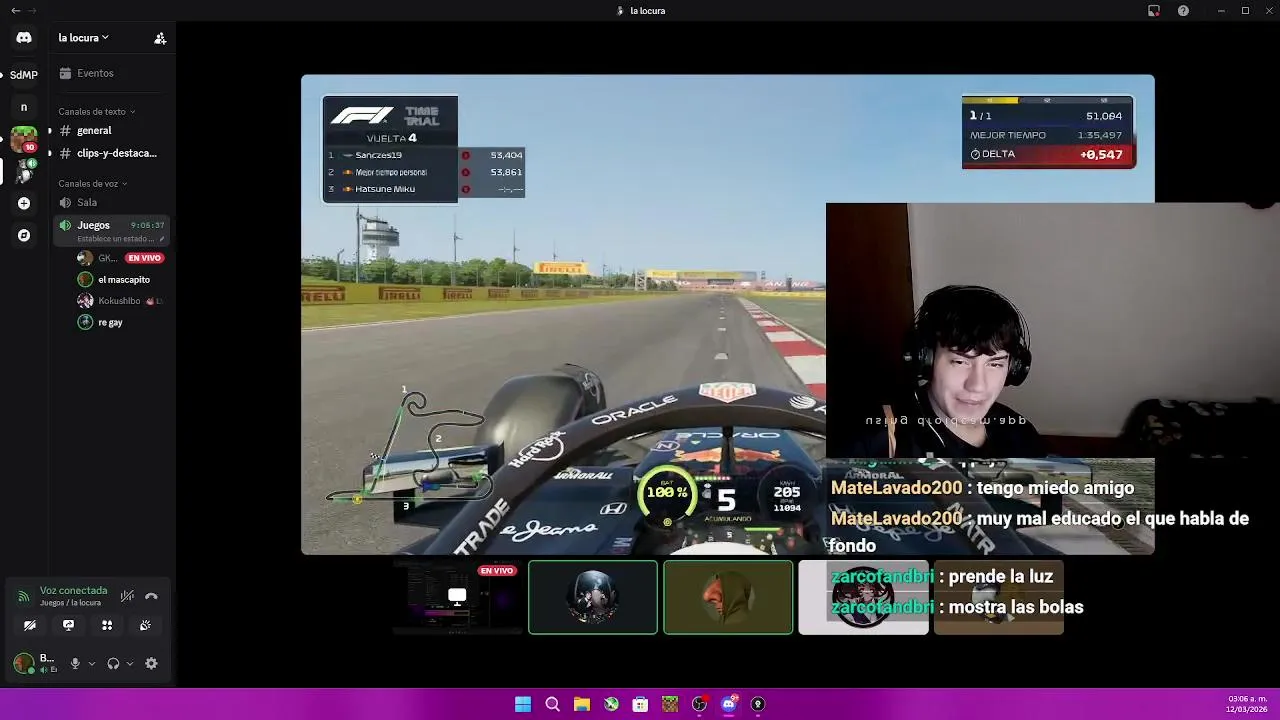The height and width of the screenshot is (720, 1280).
Task: Click the main live stream video
Action: click(728, 314)
